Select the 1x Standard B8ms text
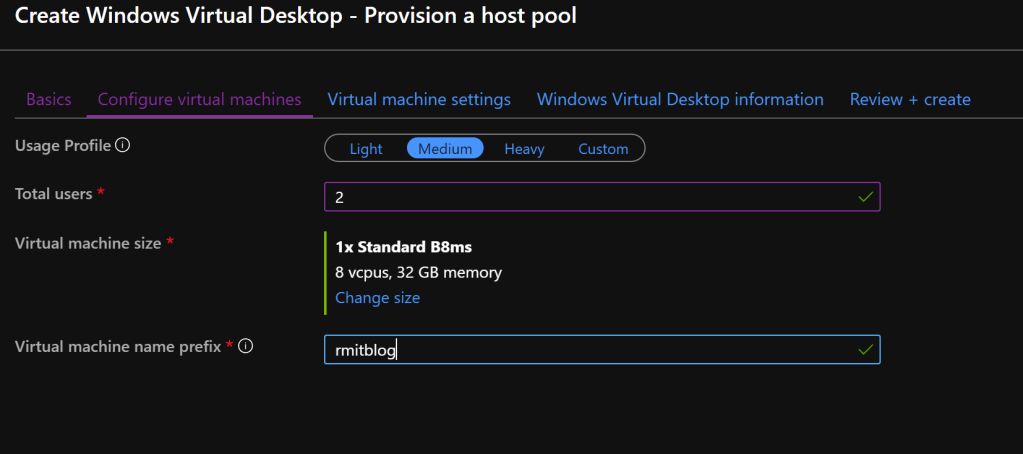1023x454 pixels. [x=403, y=247]
